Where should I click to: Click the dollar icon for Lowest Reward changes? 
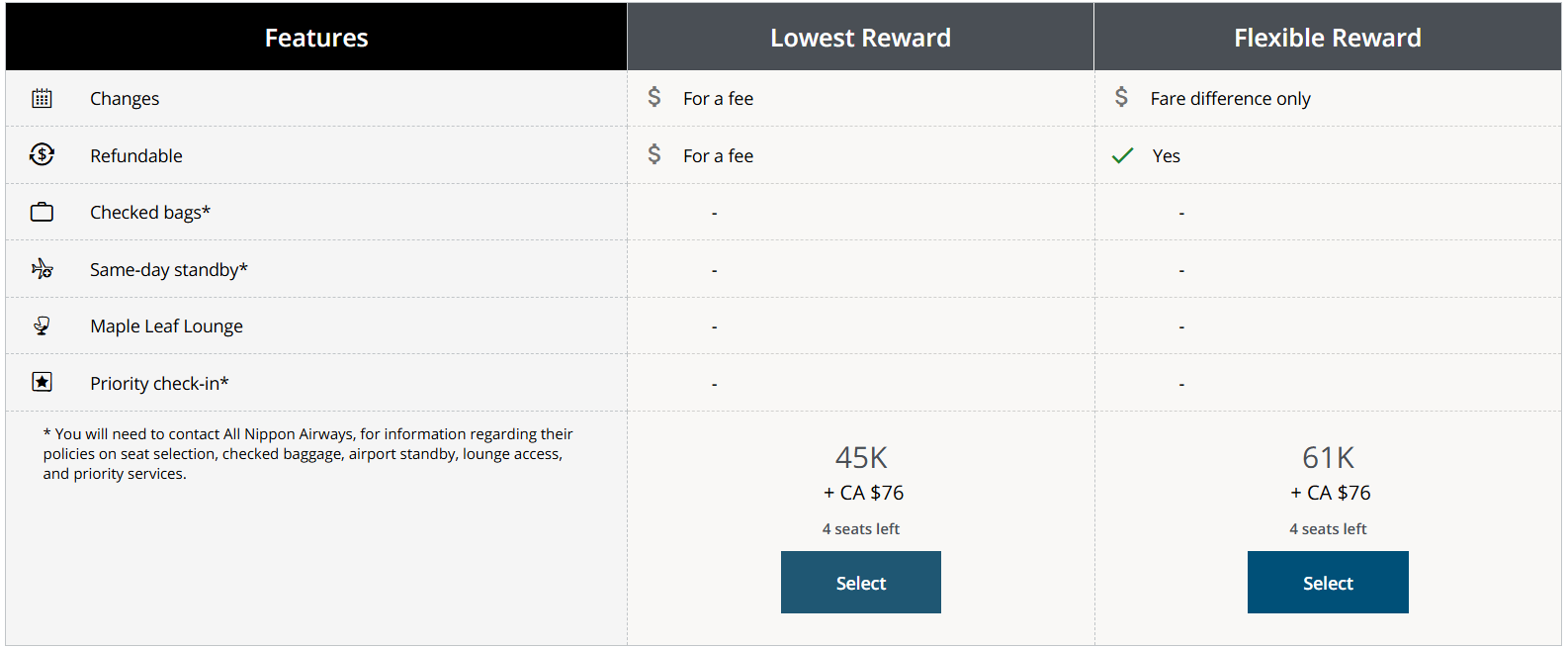654,97
